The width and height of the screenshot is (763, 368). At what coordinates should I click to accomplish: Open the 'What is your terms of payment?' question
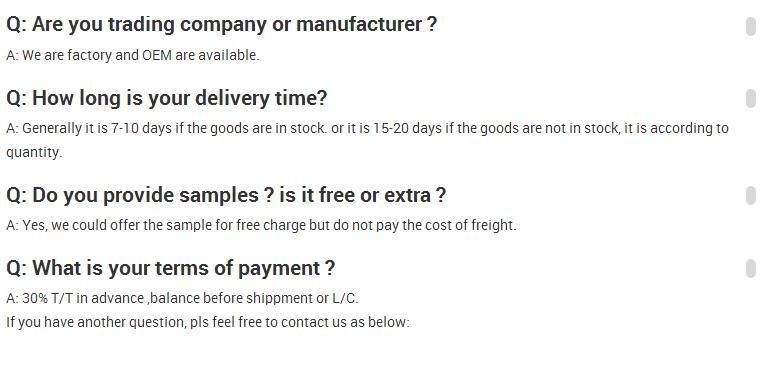tap(170, 268)
